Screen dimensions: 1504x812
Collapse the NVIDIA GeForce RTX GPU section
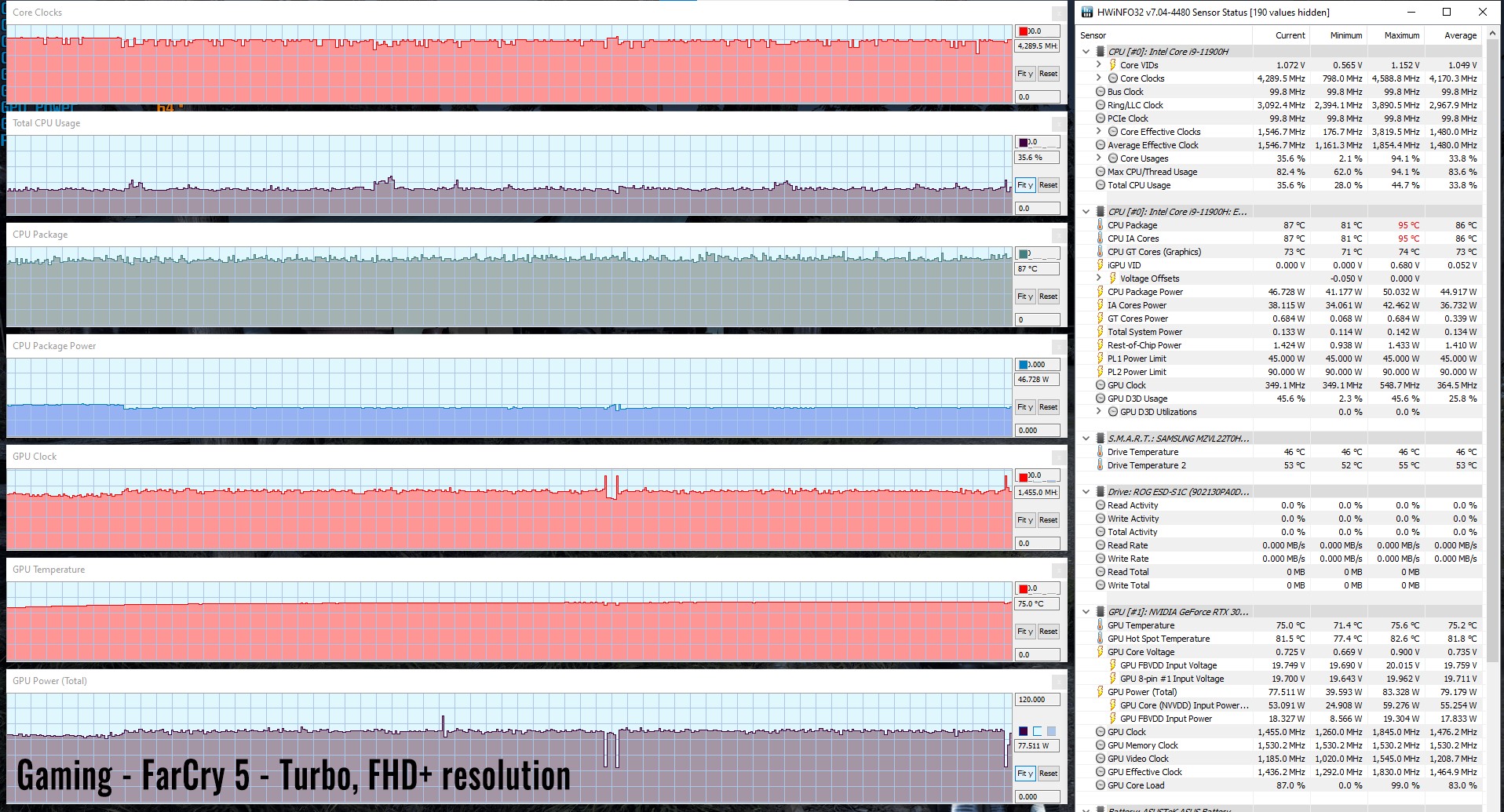pos(1086,612)
